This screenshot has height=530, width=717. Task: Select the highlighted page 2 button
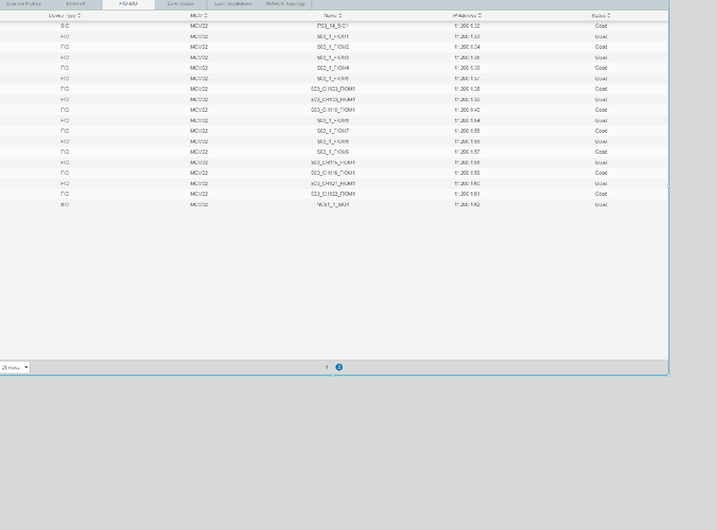[339, 367]
